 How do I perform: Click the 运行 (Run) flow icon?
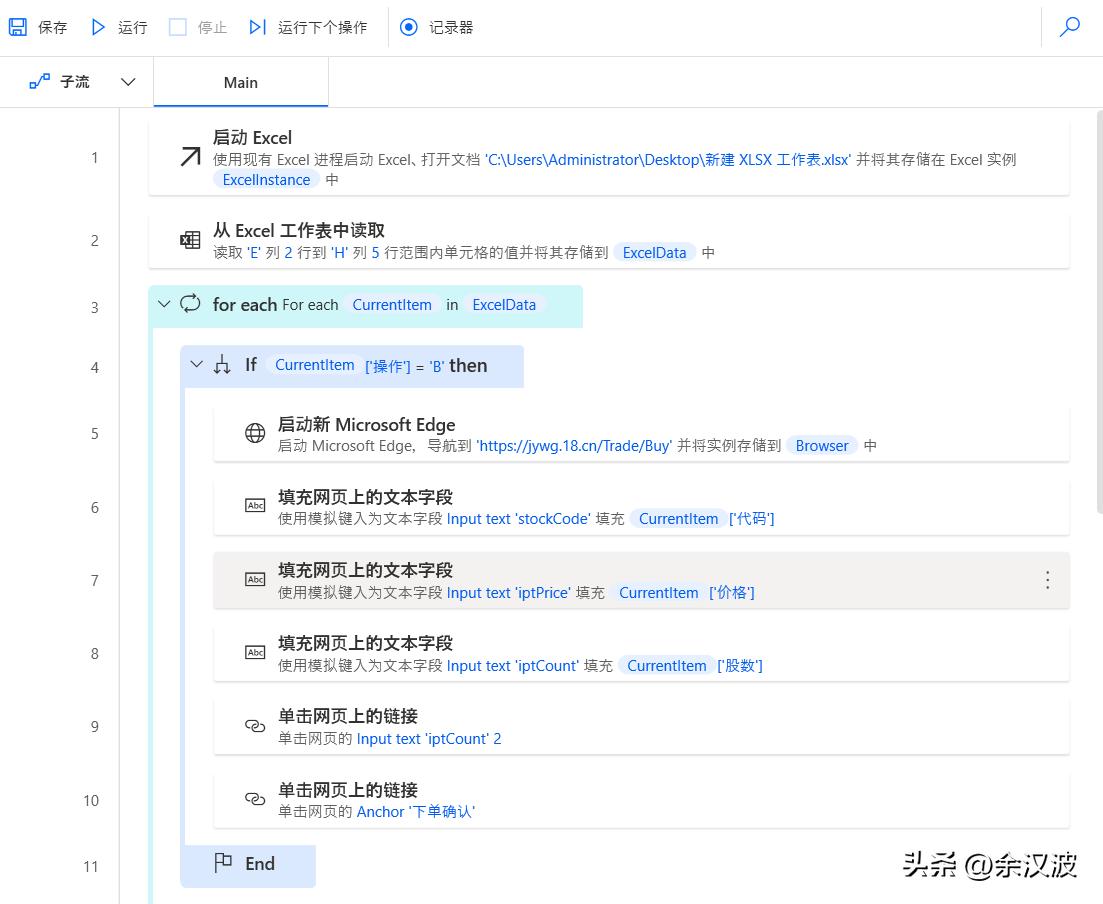(95, 27)
